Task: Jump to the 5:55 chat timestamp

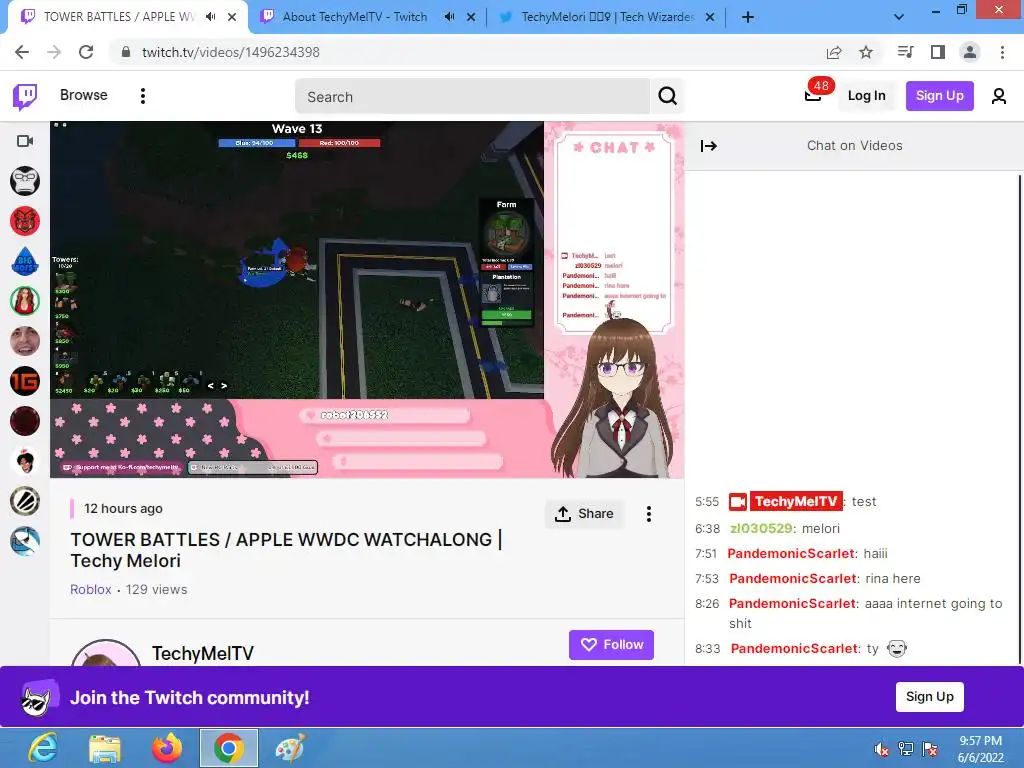Action: tap(707, 502)
